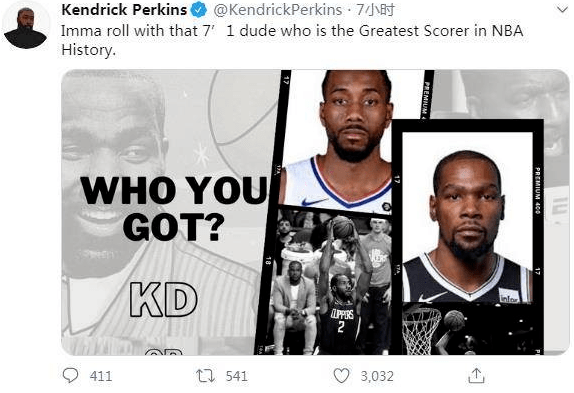Expand the tweet options chevron

[x=562, y=10]
